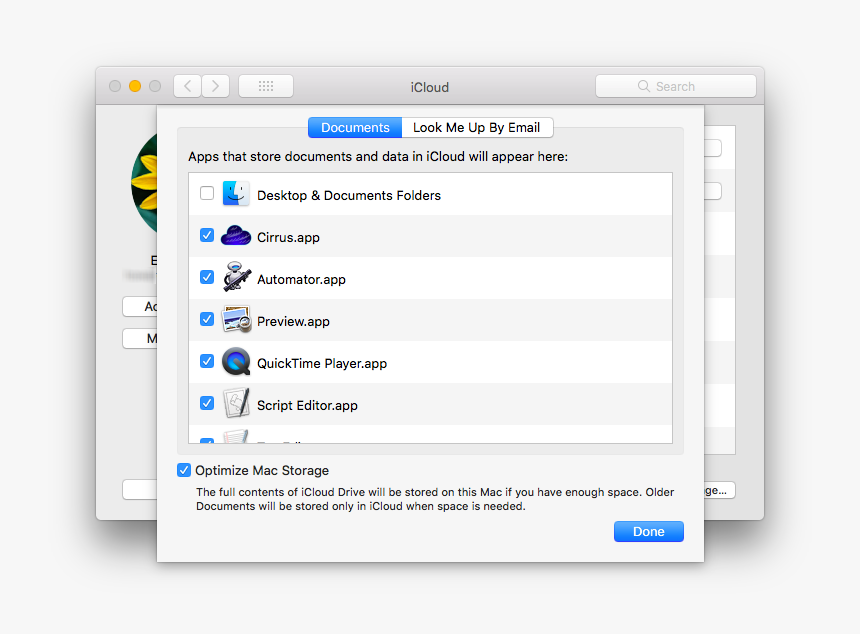Select the Preview.app icon
Image resolution: width=860 pixels, height=634 pixels.
pyautogui.click(x=236, y=319)
